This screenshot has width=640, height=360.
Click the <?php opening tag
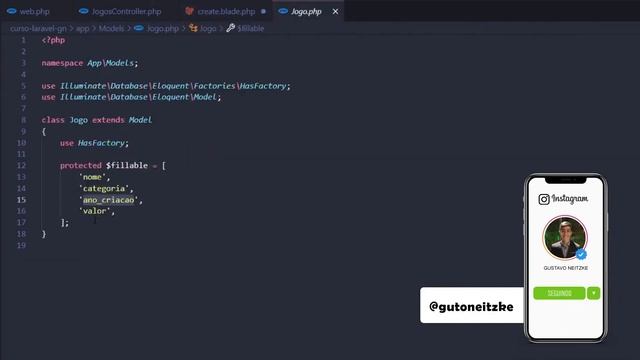coord(53,40)
